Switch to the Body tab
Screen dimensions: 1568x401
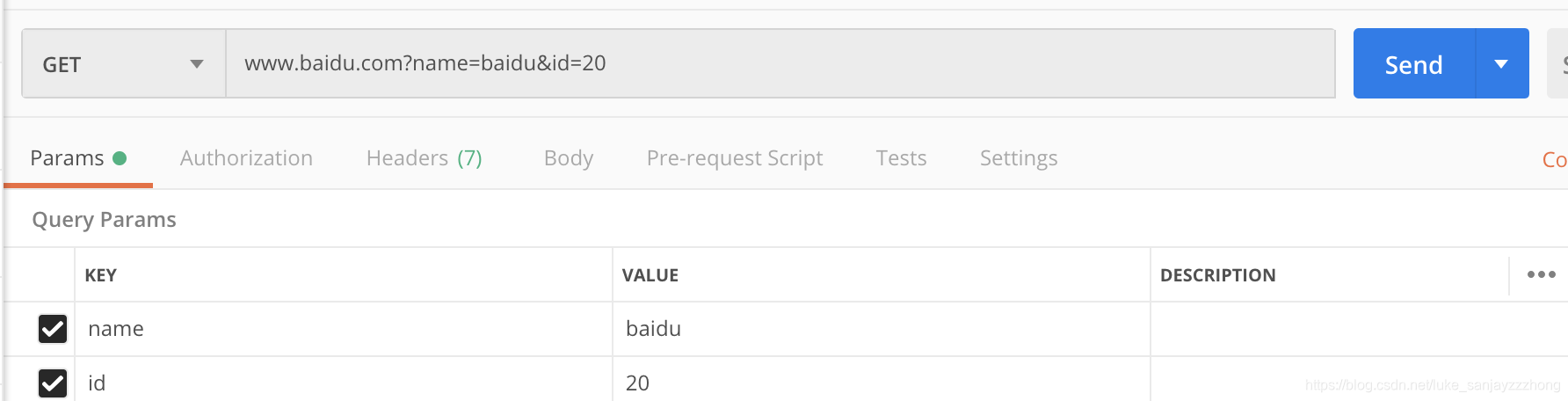[569, 158]
